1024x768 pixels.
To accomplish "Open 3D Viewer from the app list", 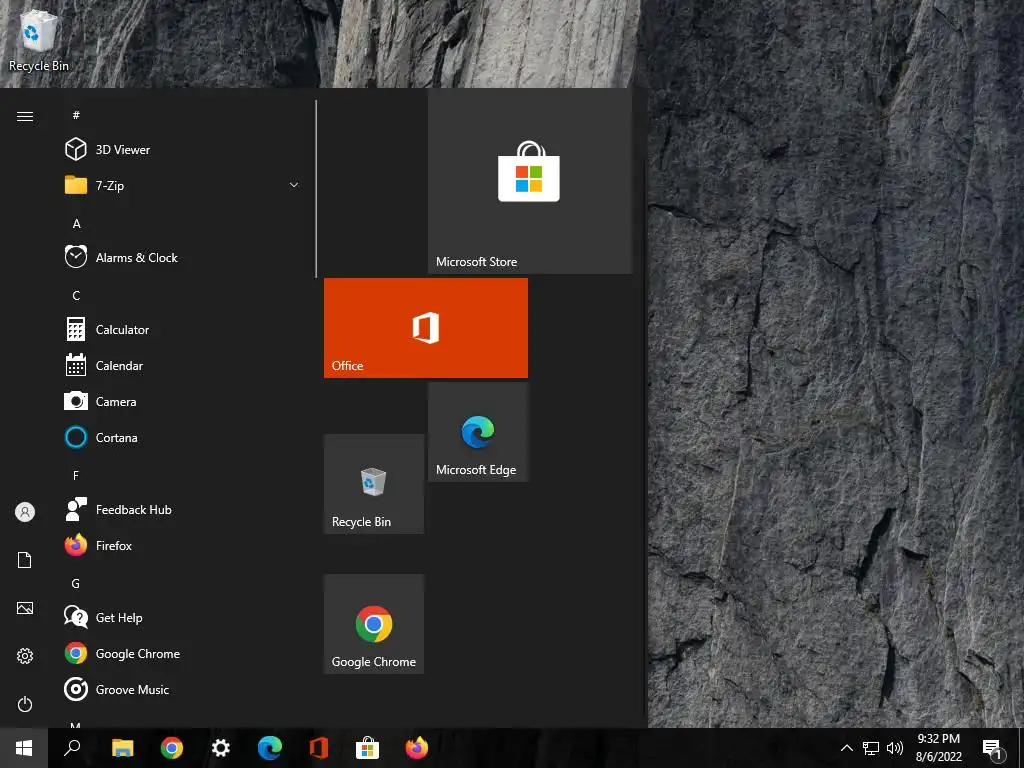I will click(184, 150).
